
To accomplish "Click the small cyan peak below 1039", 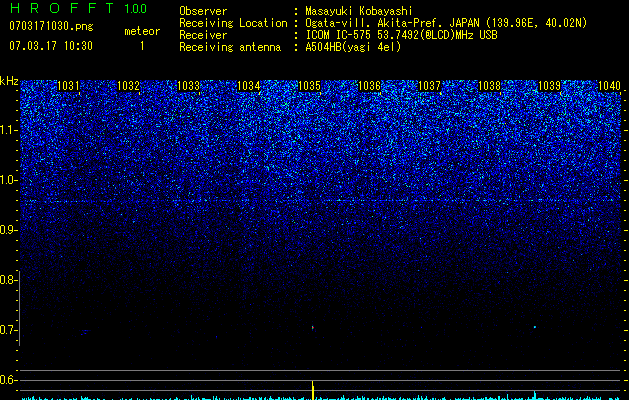I will [535, 395].
